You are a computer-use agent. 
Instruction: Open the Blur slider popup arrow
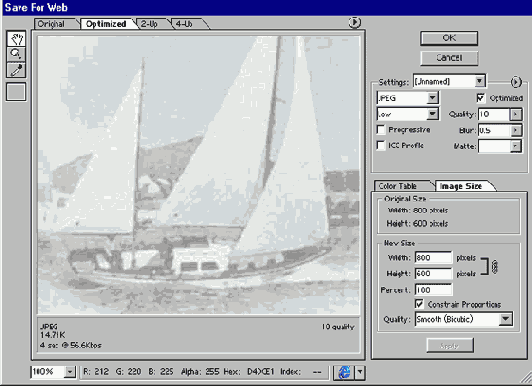coord(515,130)
